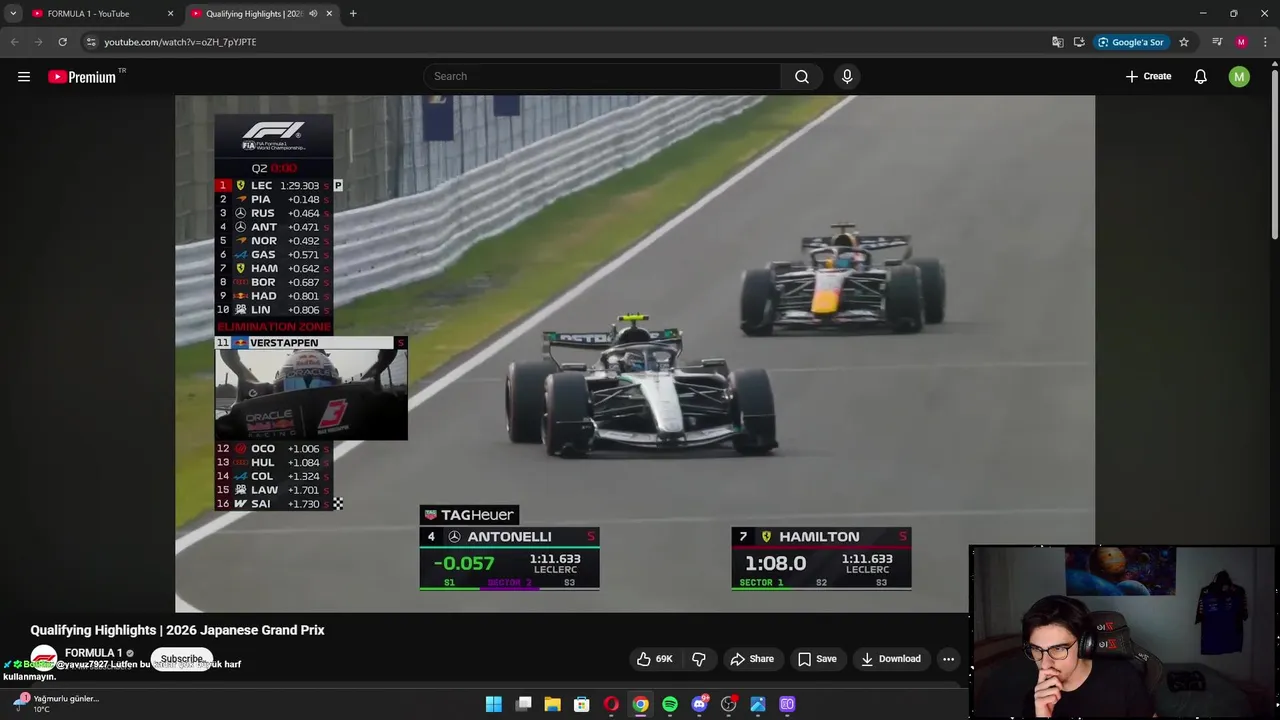Open Chrome media controls icon
The image size is (1280, 720).
(1217, 42)
